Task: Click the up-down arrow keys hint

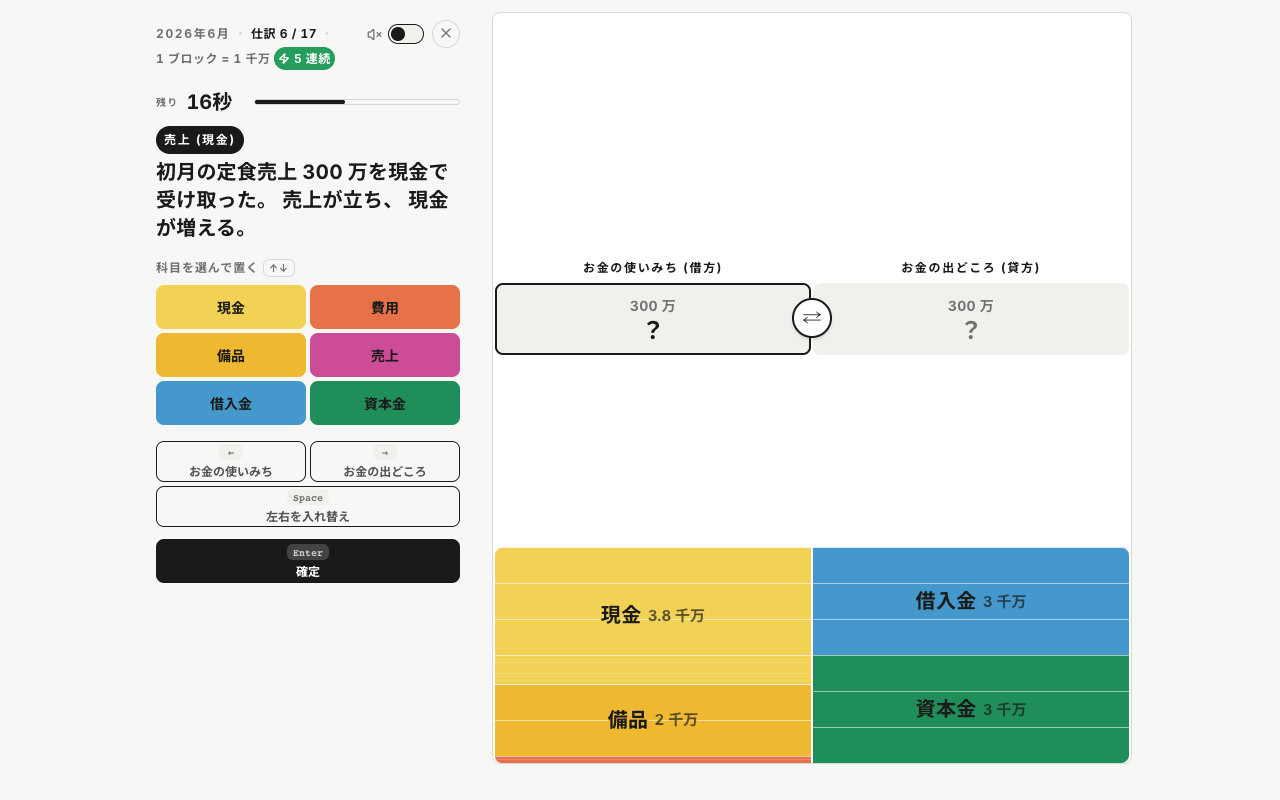Action: tap(279, 268)
